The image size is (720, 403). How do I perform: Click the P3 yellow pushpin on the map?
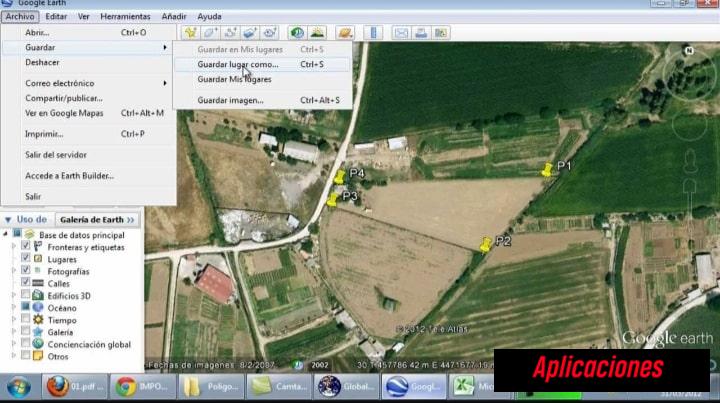point(332,200)
